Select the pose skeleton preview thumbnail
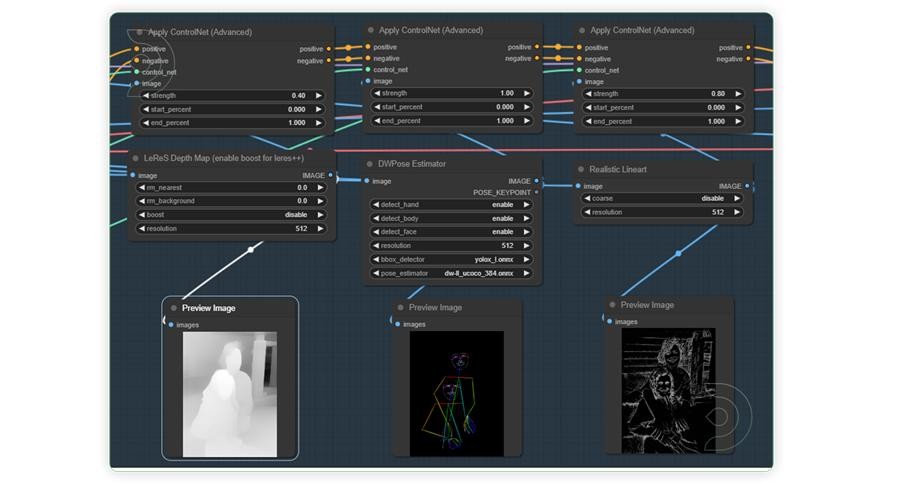900x484 pixels. point(457,394)
